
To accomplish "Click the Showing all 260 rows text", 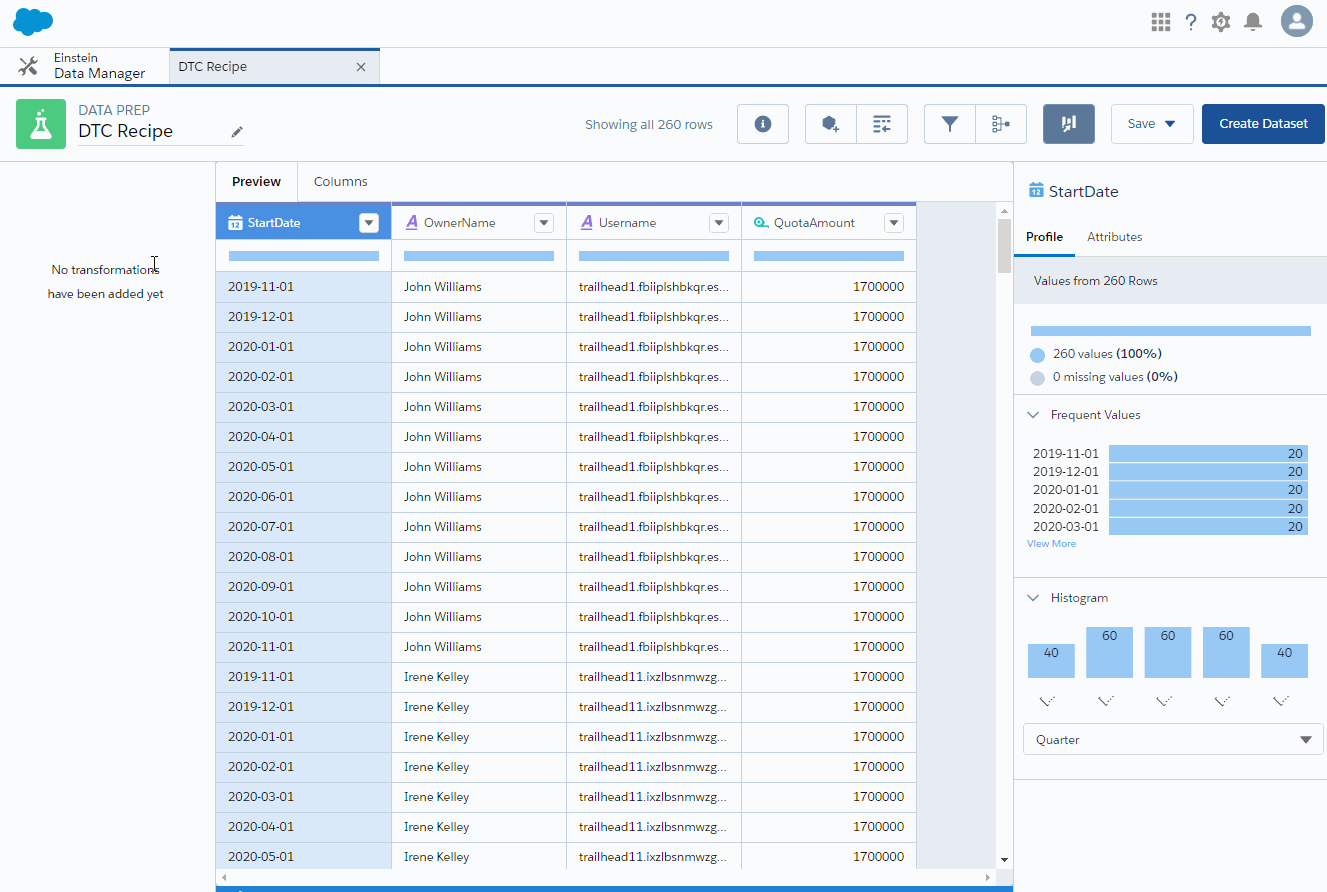I will click(649, 125).
